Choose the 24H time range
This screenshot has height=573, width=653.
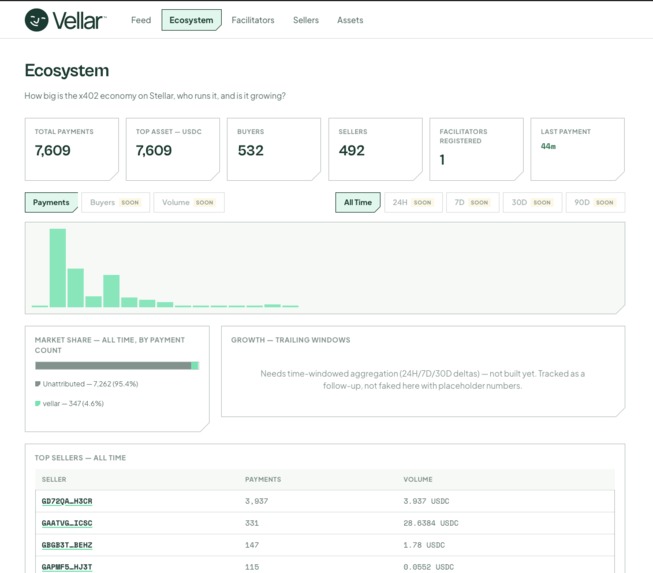pos(413,202)
